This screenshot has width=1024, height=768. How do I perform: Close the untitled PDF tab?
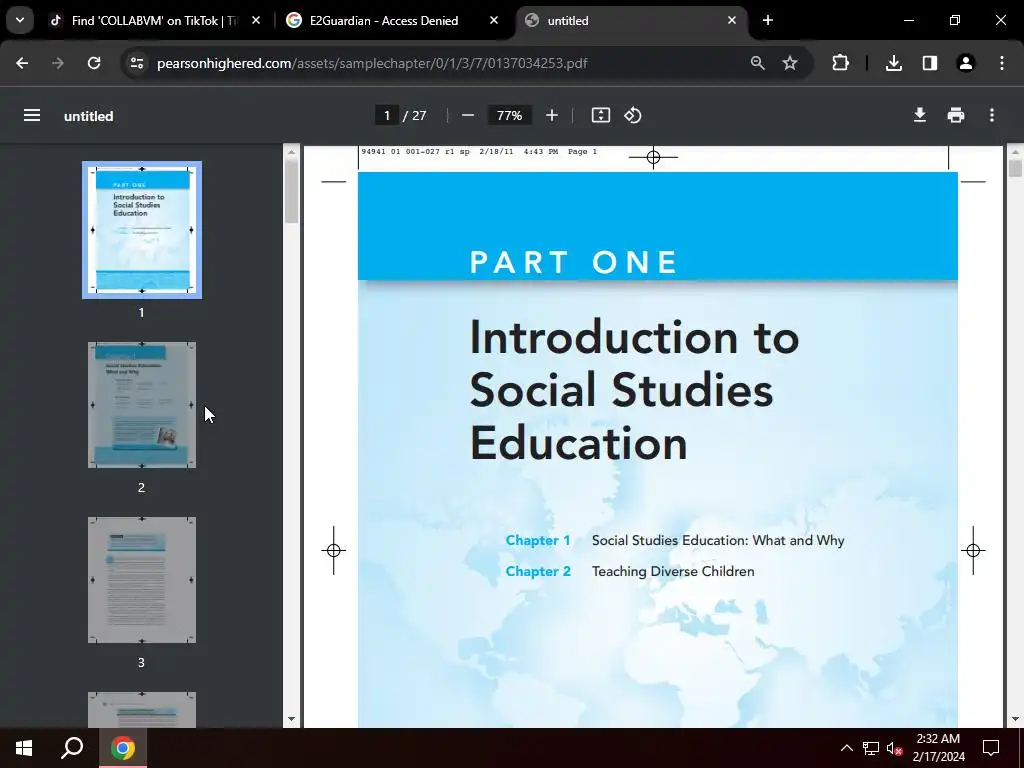pos(731,21)
